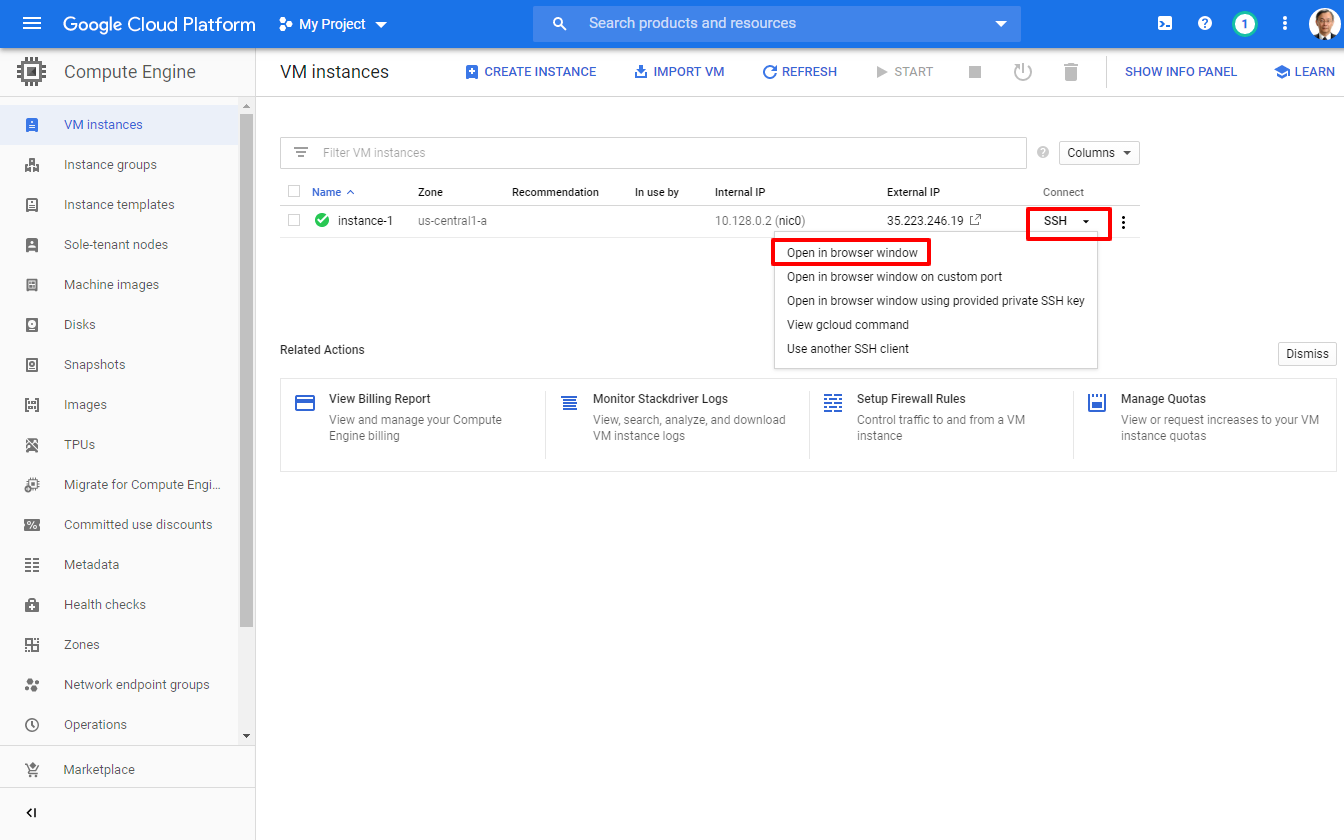Click the Operations clock icon
Viewport: 1344px width, 840px height.
coord(32,725)
